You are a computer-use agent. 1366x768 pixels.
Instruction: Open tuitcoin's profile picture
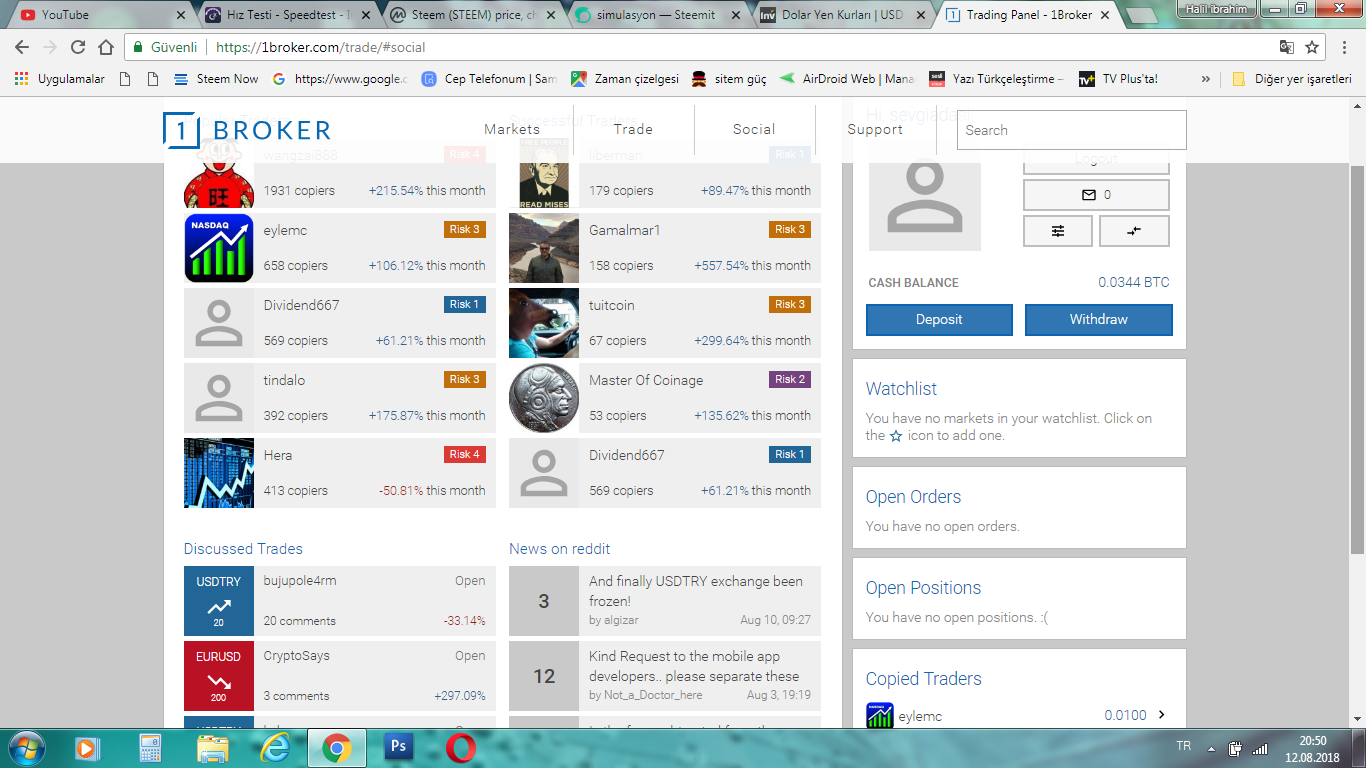click(x=544, y=323)
